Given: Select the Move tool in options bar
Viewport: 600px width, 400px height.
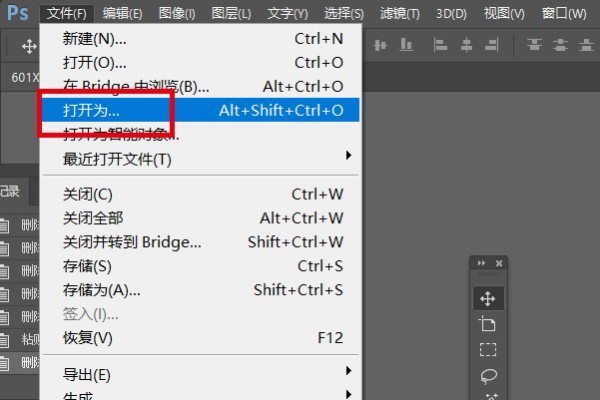Looking at the screenshot, I should (29, 47).
